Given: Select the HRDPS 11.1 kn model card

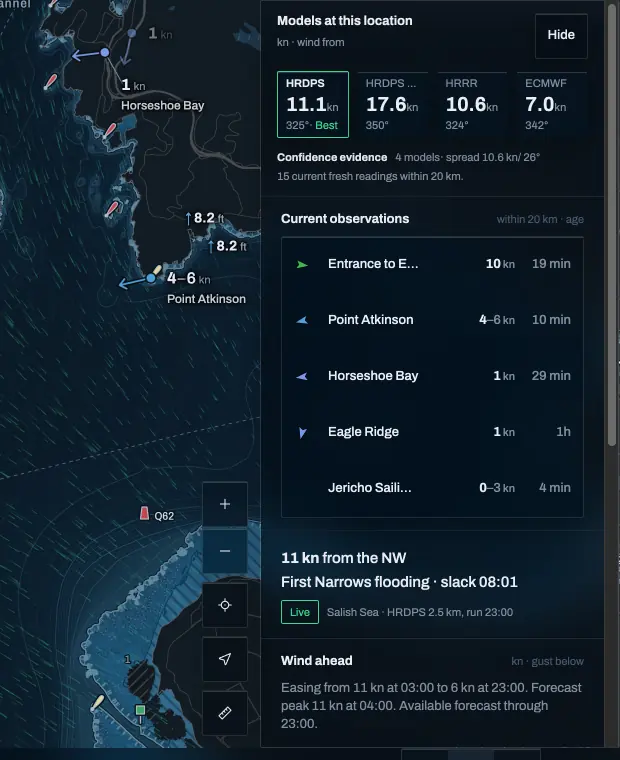Looking at the screenshot, I should point(313,104).
